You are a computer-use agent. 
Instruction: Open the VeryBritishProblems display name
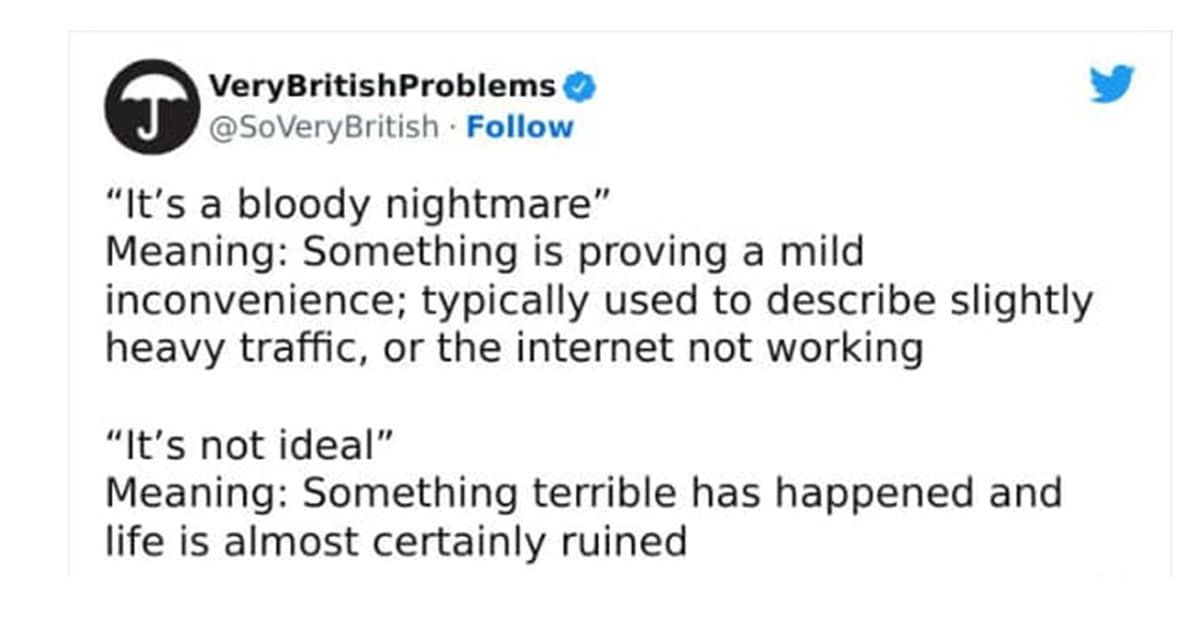click(382, 86)
